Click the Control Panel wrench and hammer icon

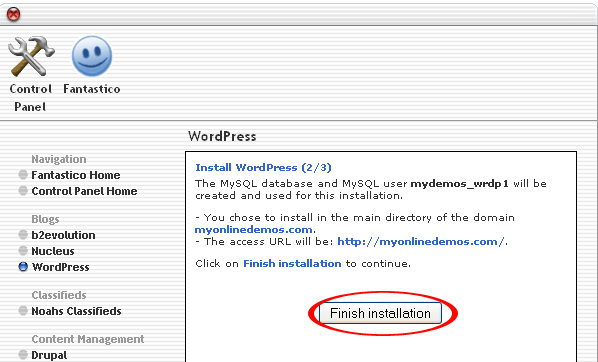click(31, 56)
